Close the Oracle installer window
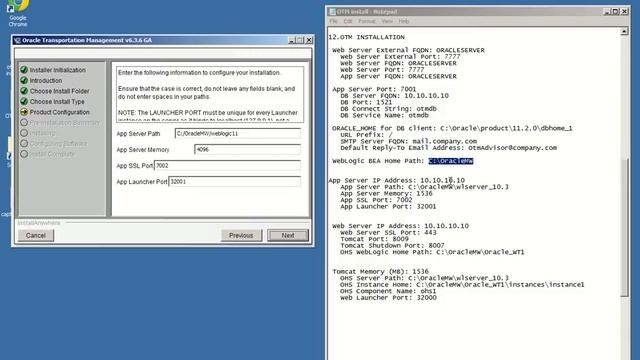Screen dimensions: 640x360 [x=309, y=40]
